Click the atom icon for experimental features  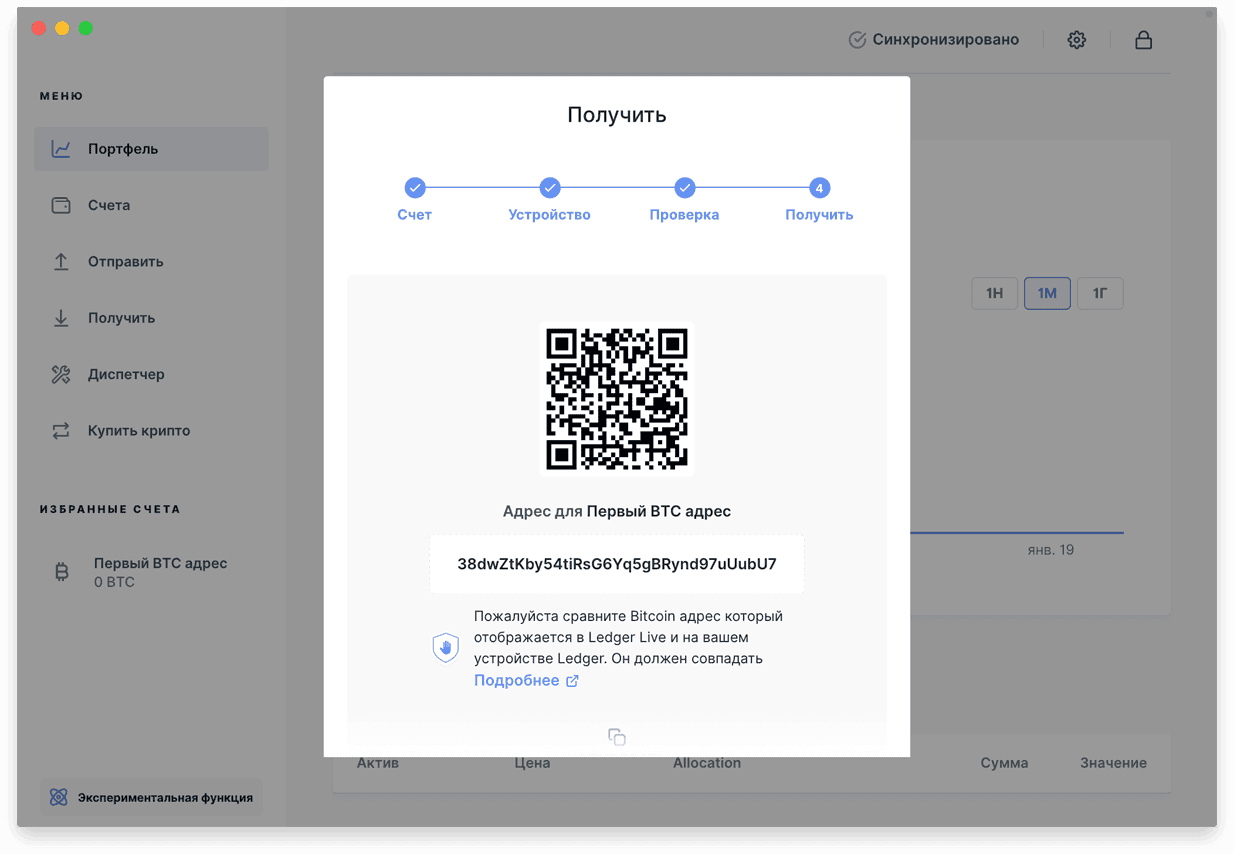click(x=58, y=798)
